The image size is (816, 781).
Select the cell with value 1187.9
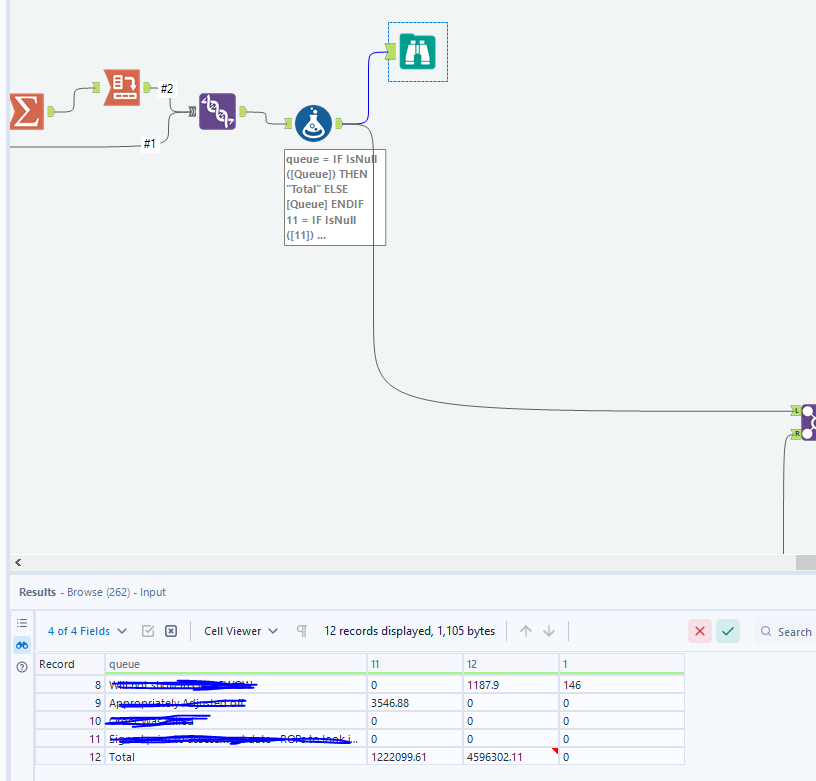click(511, 685)
